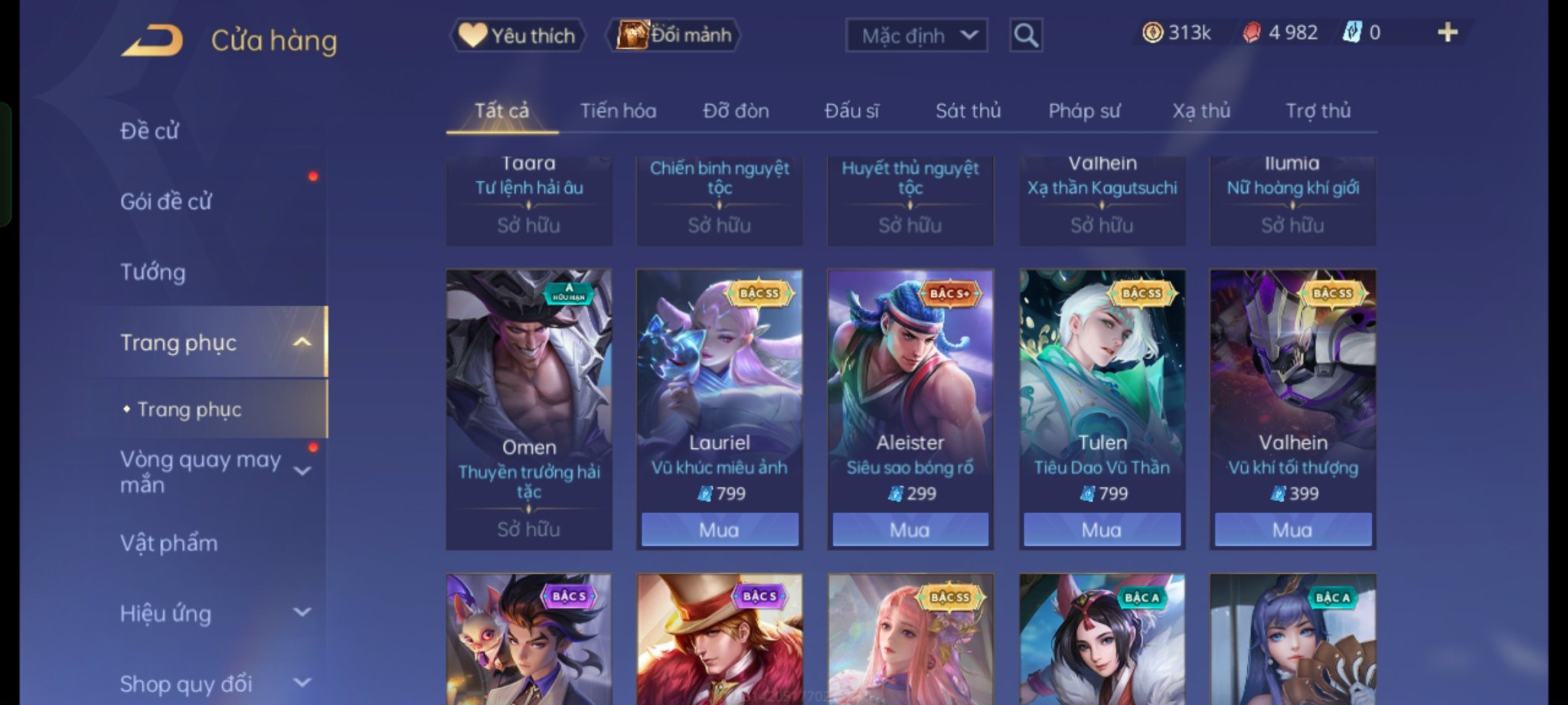Open the Tướng sidebar menu item
This screenshot has height=705, width=1568.
pyautogui.click(x=153, y=272)
